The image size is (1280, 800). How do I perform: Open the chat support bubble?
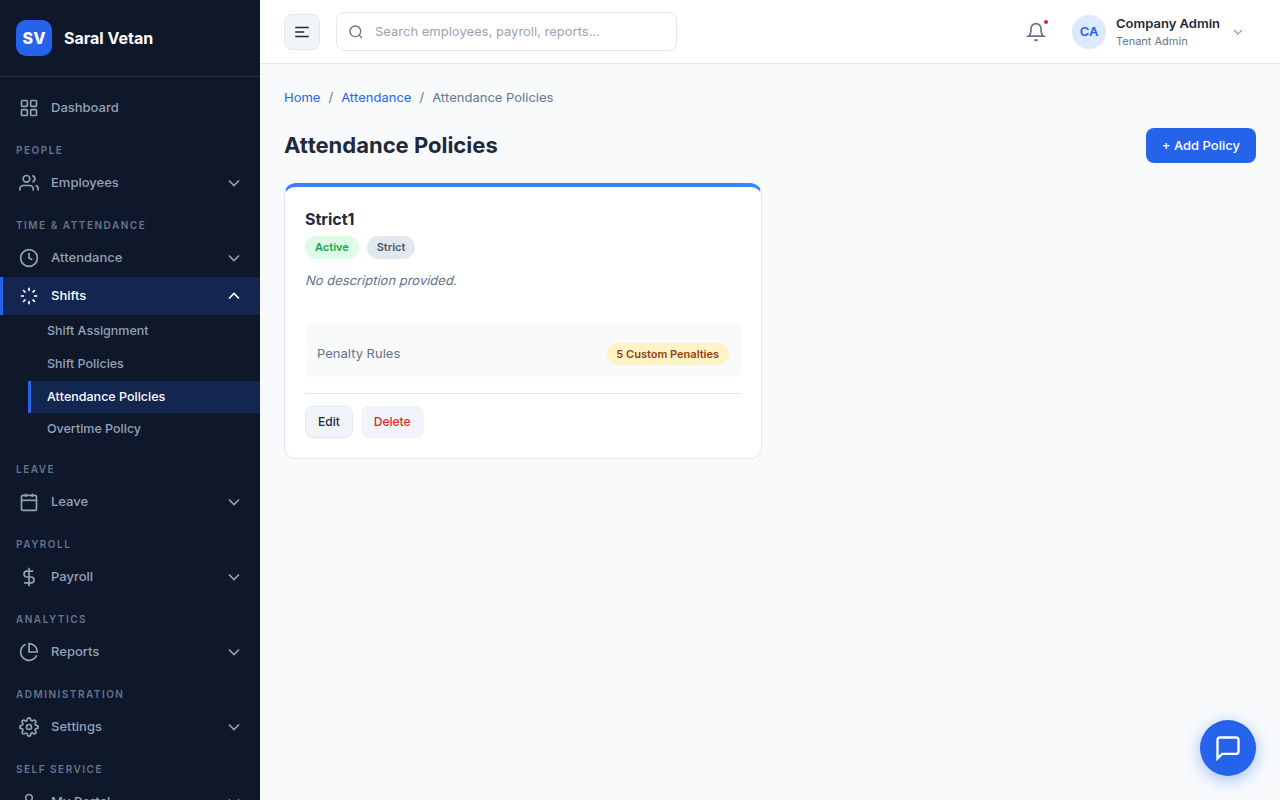tap(1228, 748)
